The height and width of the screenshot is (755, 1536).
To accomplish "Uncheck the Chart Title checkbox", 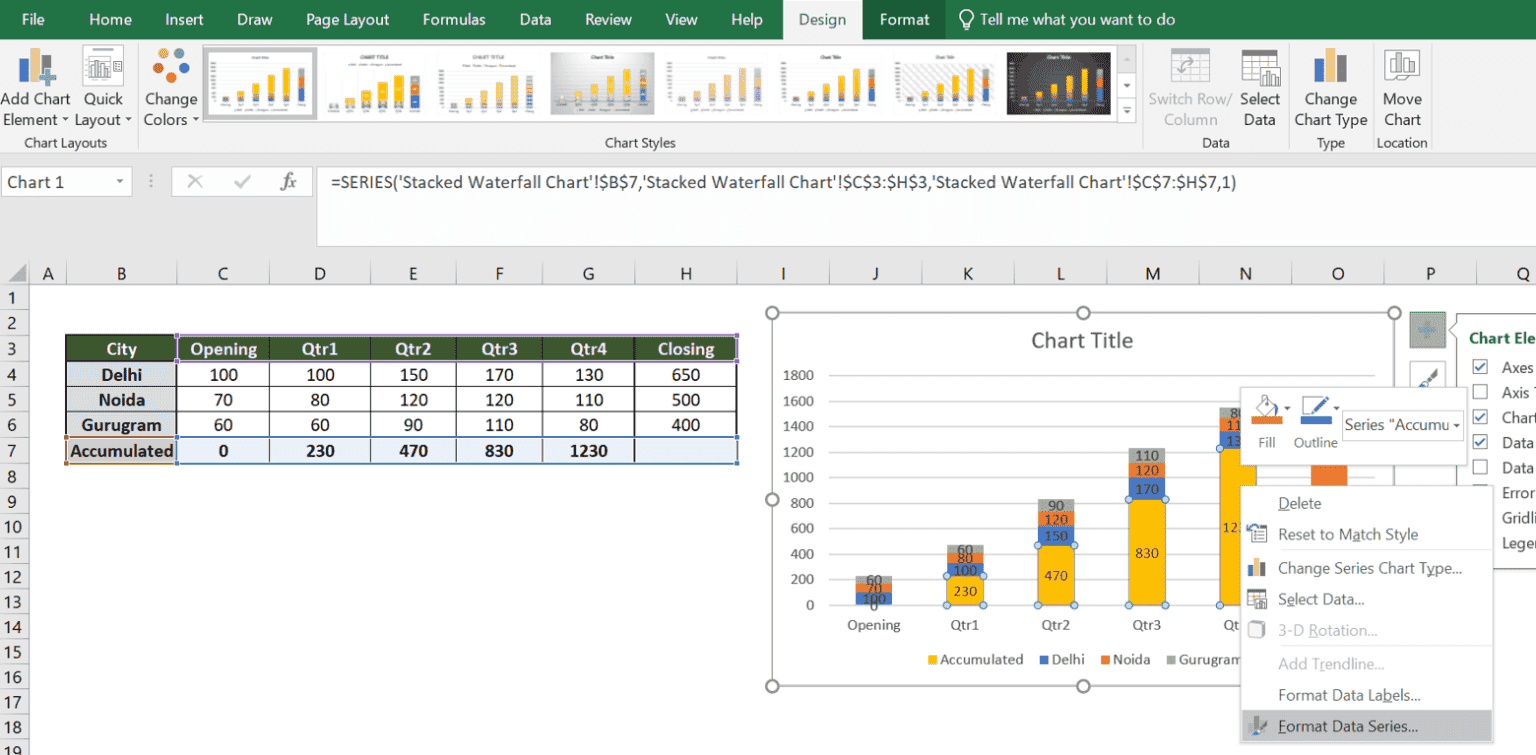I will [1480, 417].
